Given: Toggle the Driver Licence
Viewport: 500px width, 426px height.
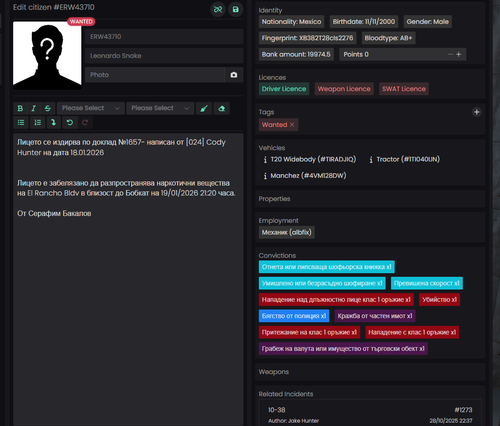Looking at the screenshot, I should click(284, 89).
